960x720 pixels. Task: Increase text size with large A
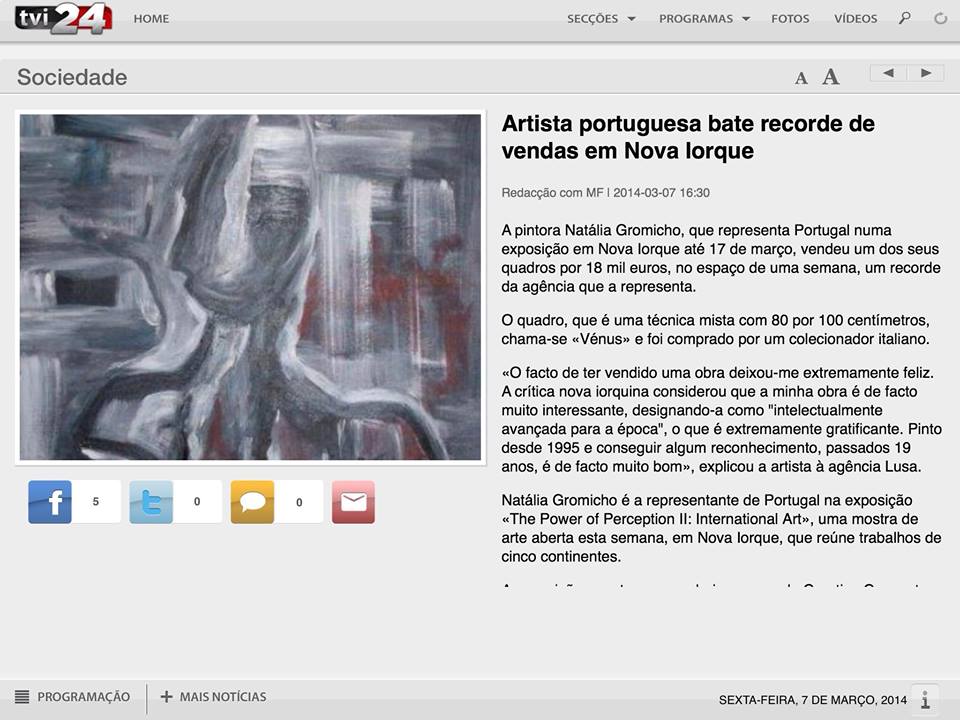831,77
